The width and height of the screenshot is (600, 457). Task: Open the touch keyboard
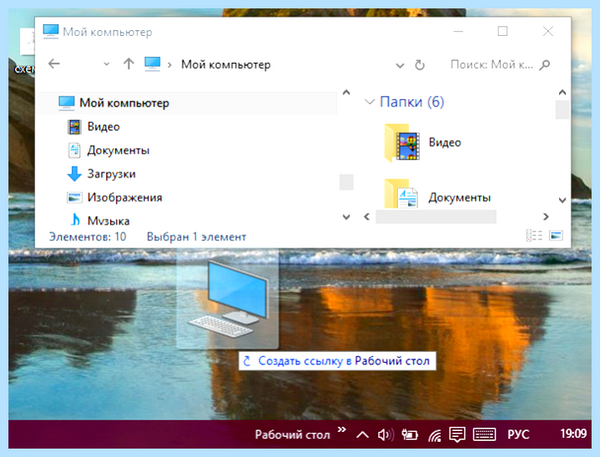point(484,434)
